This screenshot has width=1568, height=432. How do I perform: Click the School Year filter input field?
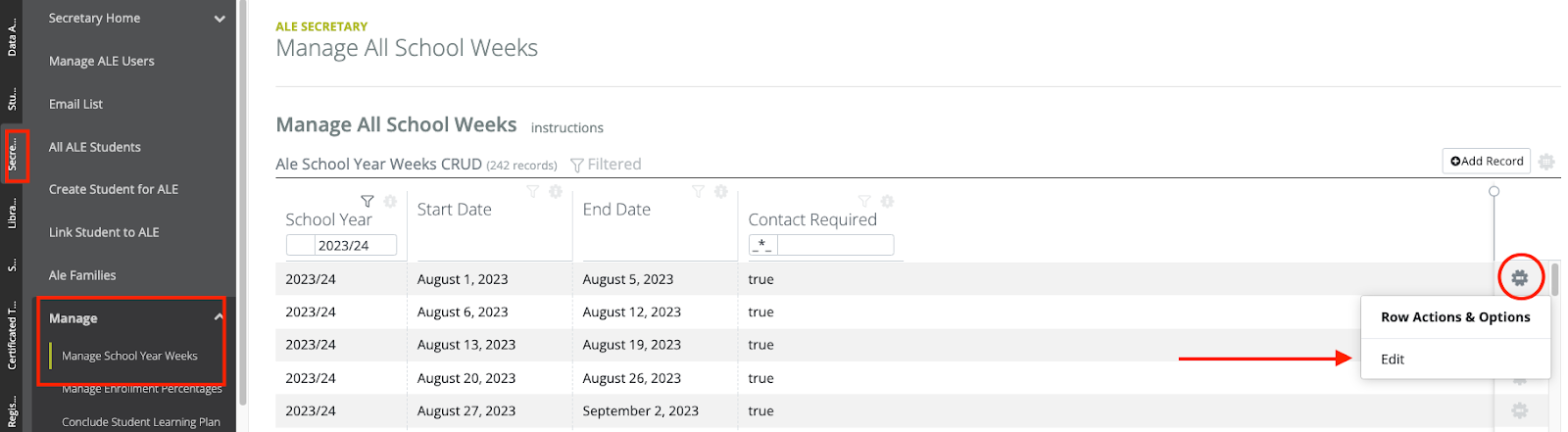point(355,245)
